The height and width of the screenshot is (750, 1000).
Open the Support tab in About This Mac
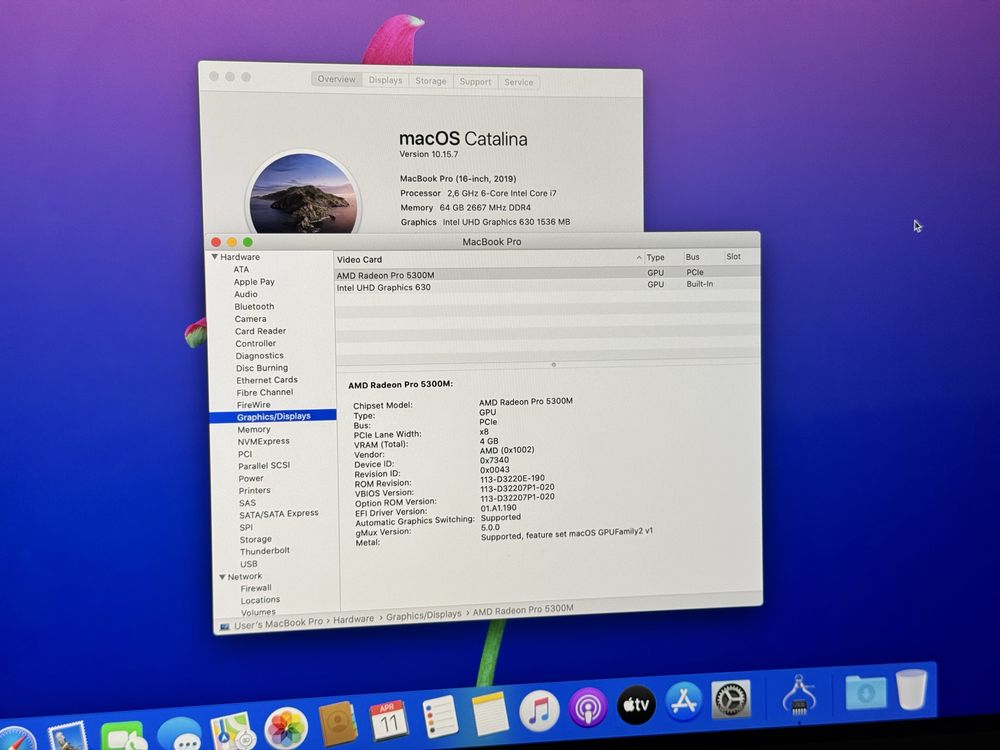click(475, 82)
